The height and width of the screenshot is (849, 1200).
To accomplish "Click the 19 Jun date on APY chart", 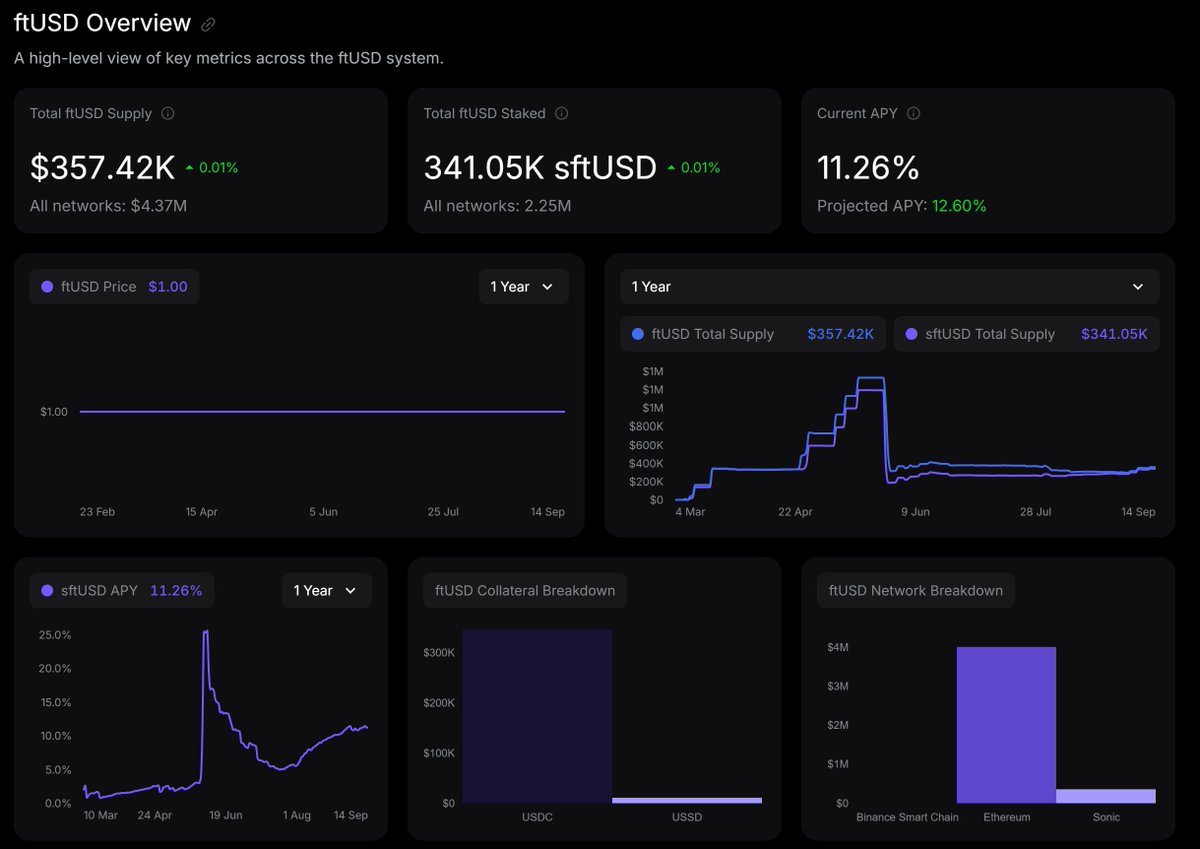I will (x=225, y=816).
